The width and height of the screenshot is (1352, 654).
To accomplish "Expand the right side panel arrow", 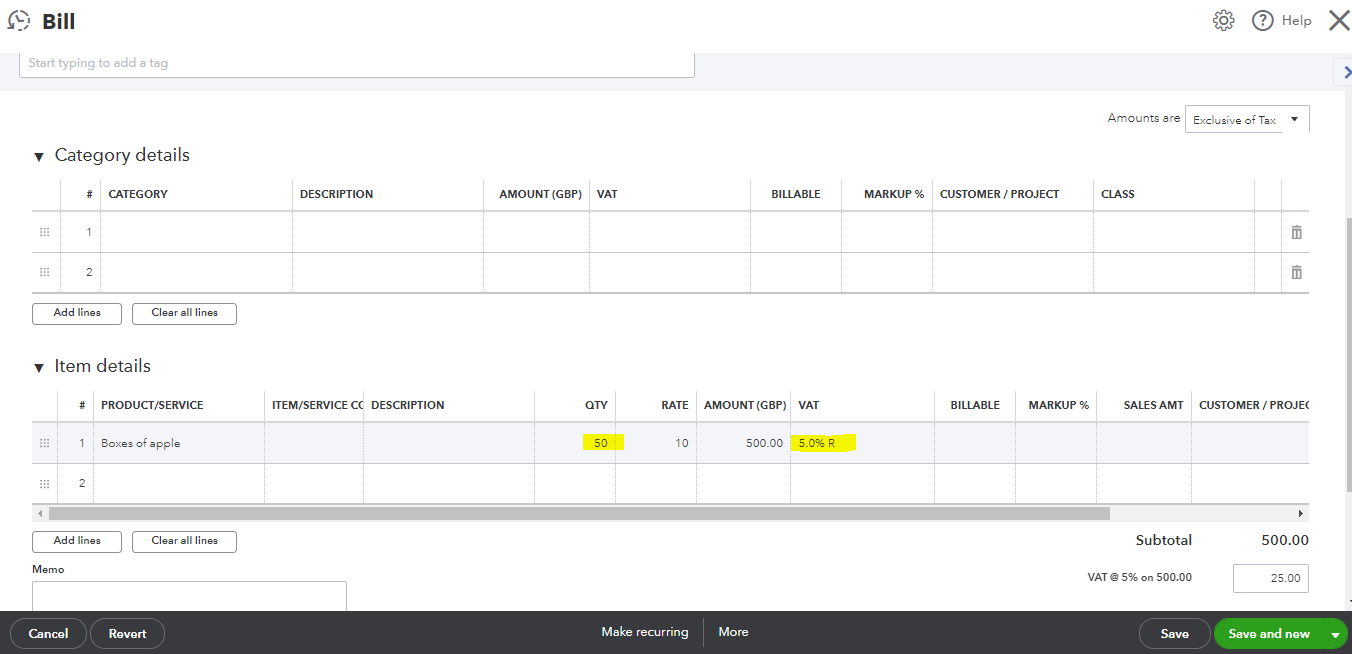I will pos(1345,72).
